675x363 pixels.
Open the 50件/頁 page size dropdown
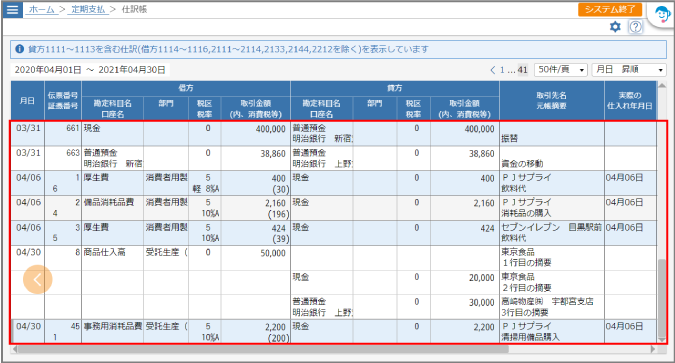point(561,70)
